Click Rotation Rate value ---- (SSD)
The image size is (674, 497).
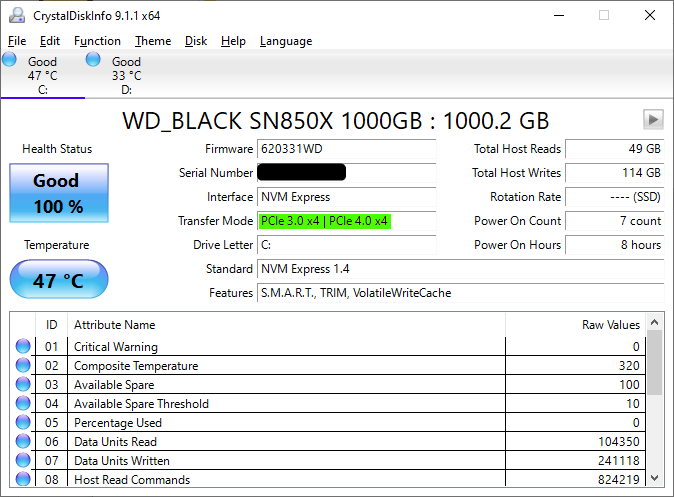click(x=615, y=197)
